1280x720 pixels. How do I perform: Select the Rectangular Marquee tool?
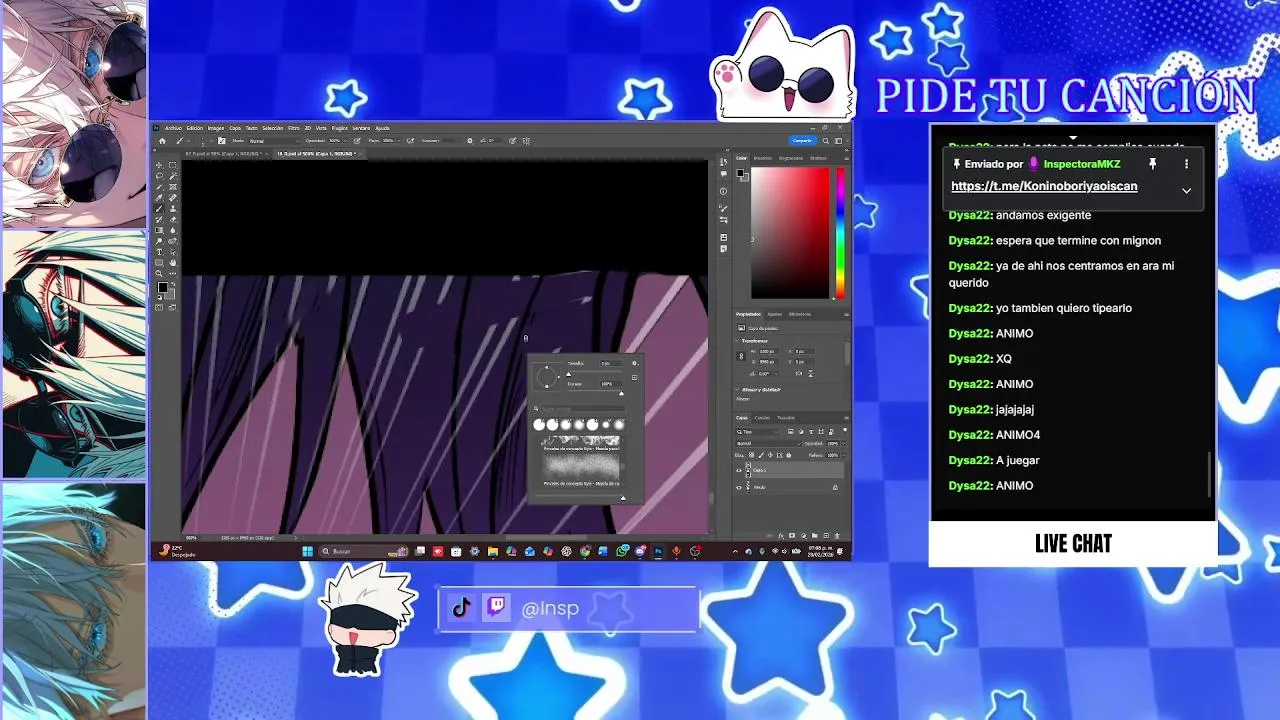click(x=172, y=165)
